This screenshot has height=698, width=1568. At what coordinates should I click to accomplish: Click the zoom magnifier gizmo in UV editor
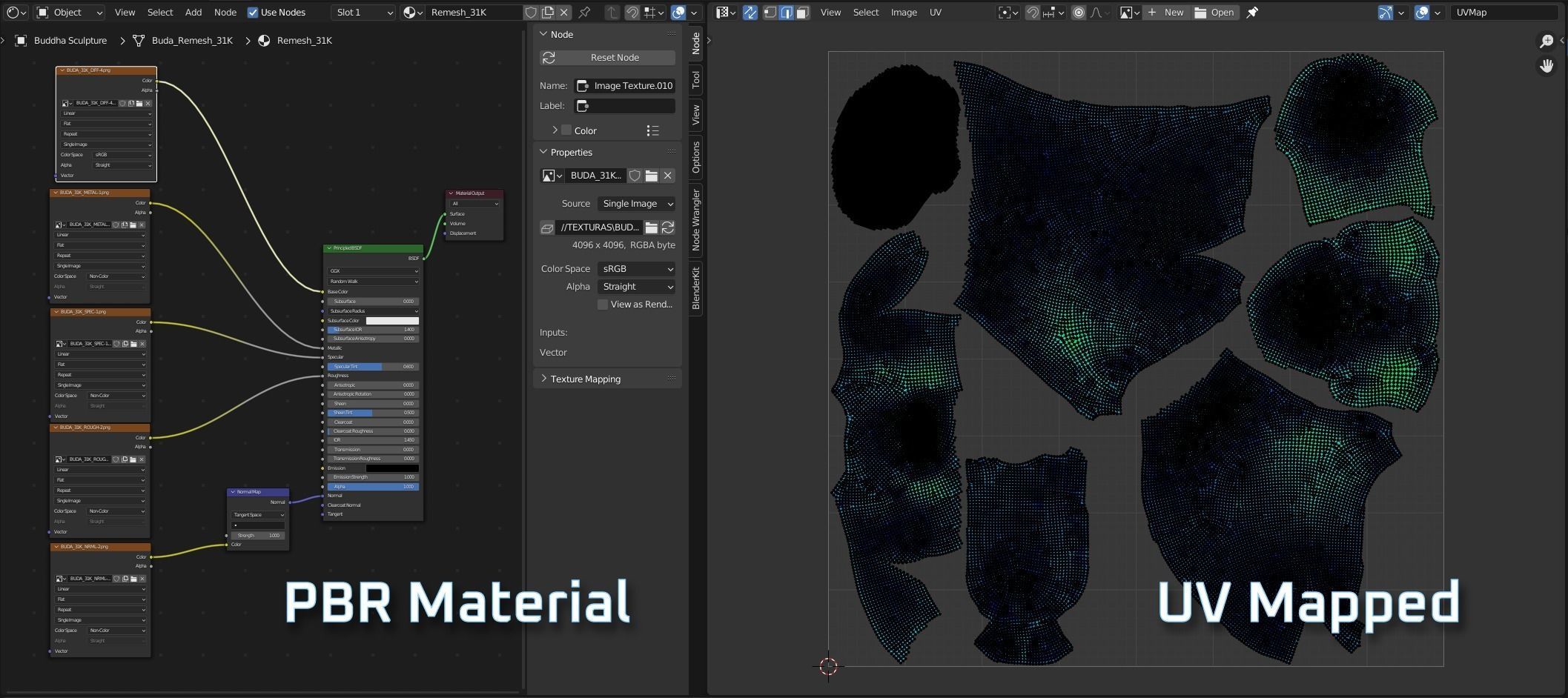pyautogui.click(x=1547, y=41)
